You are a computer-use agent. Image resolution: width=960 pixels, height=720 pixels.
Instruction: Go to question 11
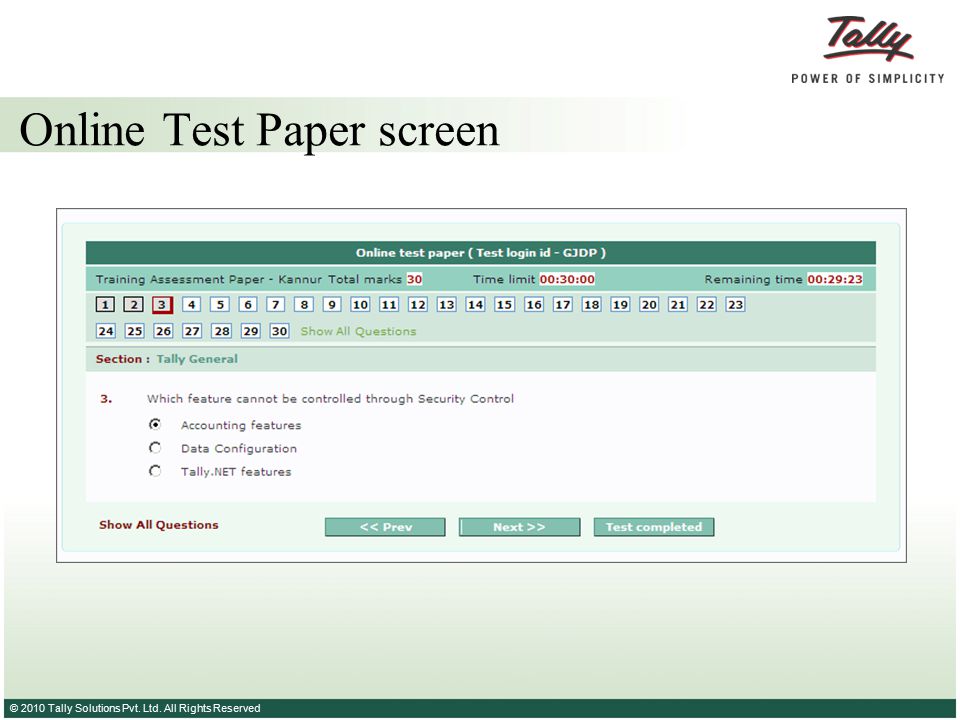[389, 304]
